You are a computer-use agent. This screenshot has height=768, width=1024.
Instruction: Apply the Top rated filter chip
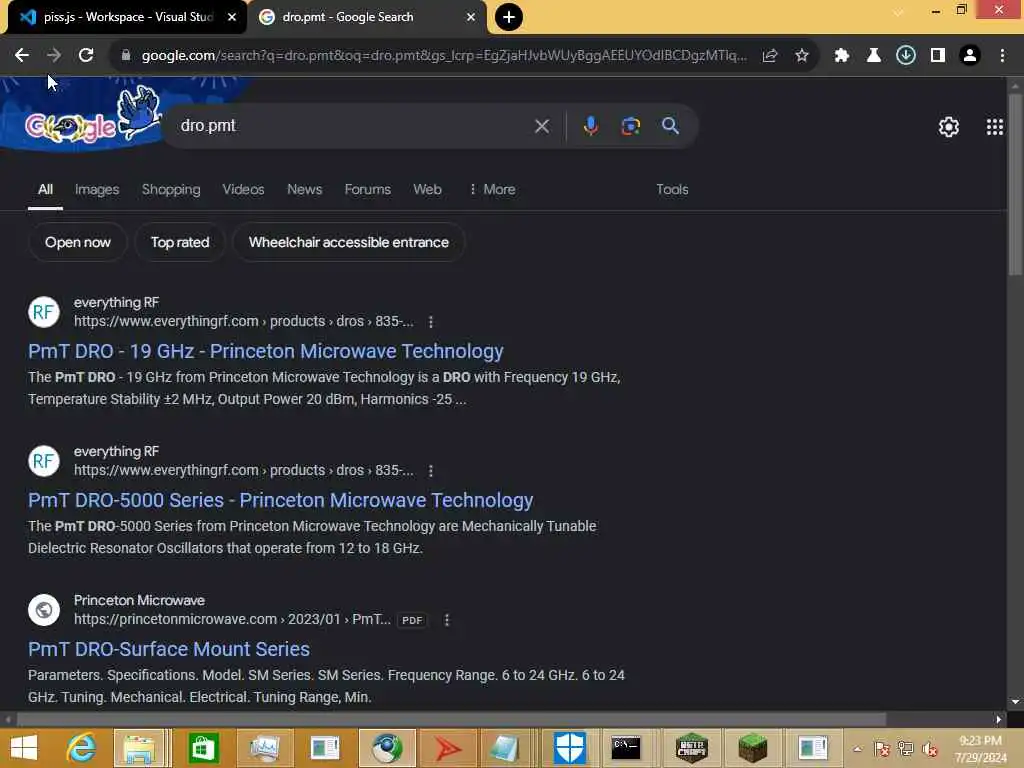pos(180,242)
